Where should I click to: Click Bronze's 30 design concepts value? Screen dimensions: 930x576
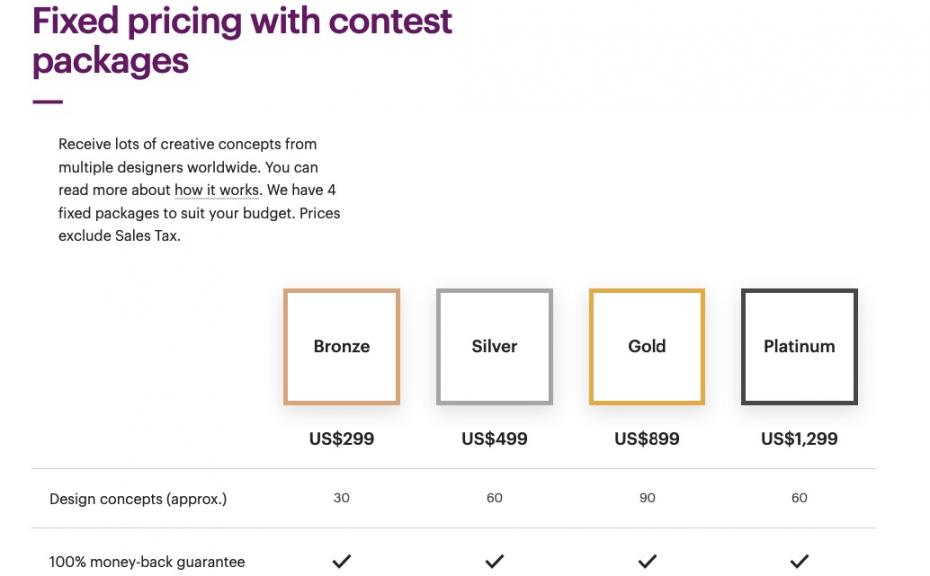click(x=342, y=498)
